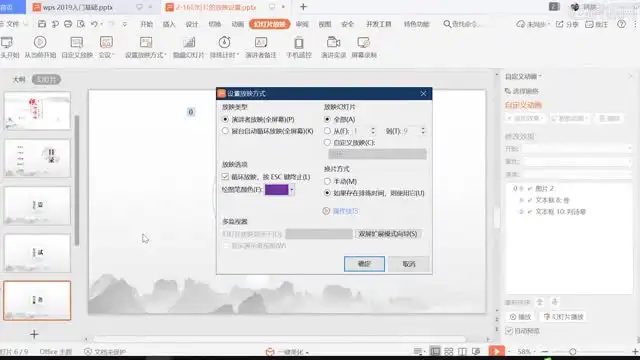640x360 pixels.
Task: Add a new slide with plus button
Action: click(34, 335)
